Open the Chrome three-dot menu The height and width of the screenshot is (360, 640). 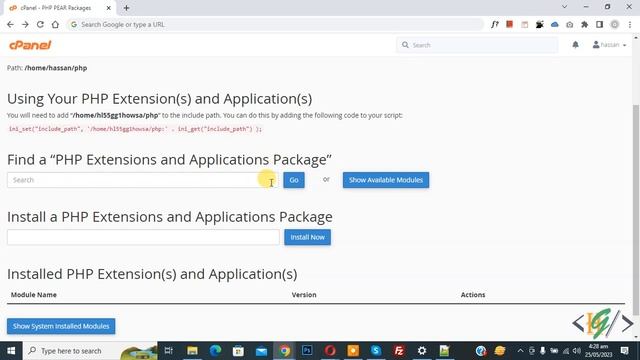pyautogui.click(x=630, y=24)
